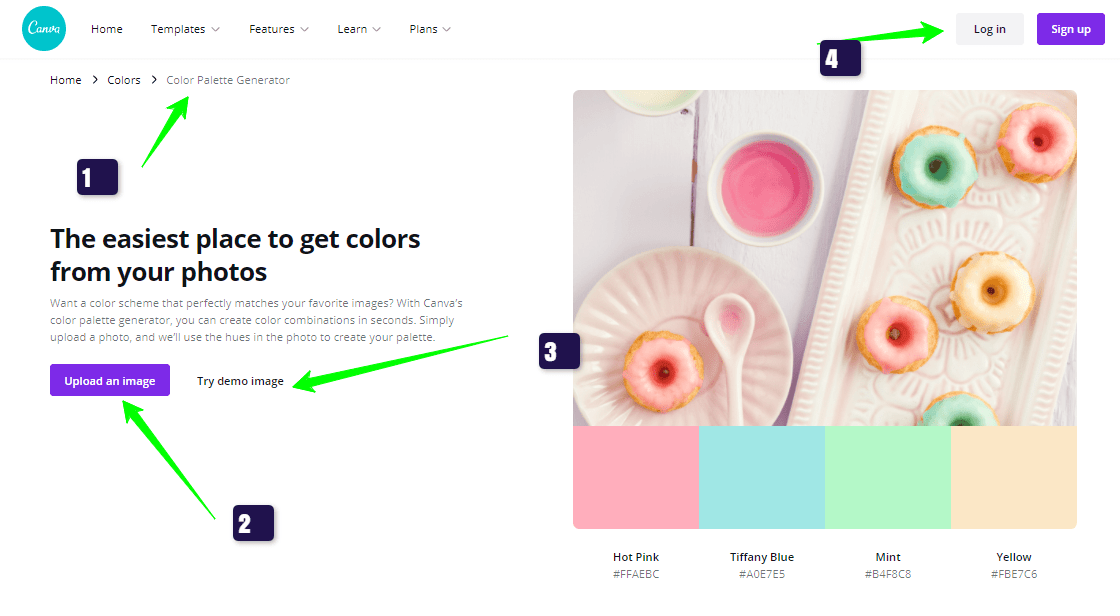Open the Learn dropdown menu
This screenshot has height=616, width=1120.
pyautogui.click(x=359, y=29)
